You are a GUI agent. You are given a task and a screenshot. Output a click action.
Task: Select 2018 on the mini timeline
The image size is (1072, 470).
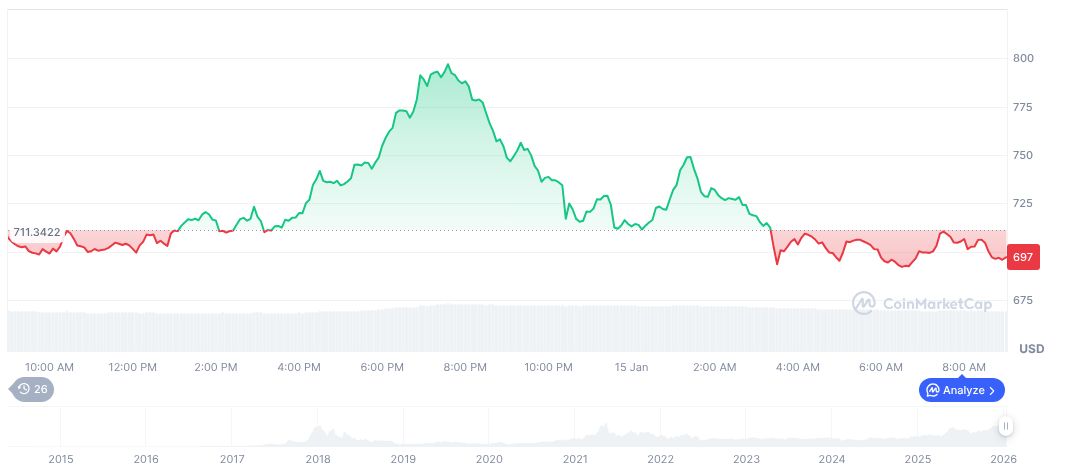click(x=318, y=459)
